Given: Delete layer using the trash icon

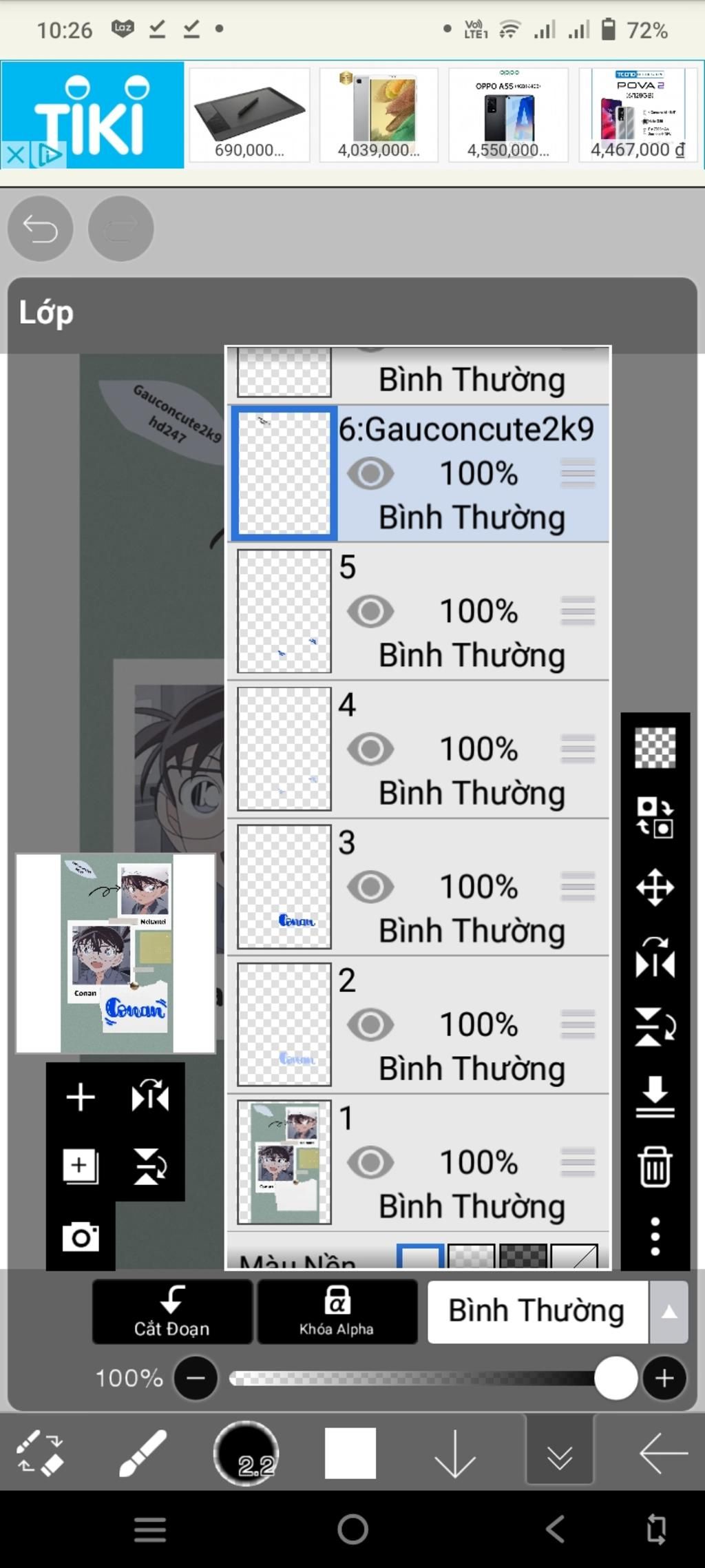Looking at the screenshot, I should click(655, 1166).
